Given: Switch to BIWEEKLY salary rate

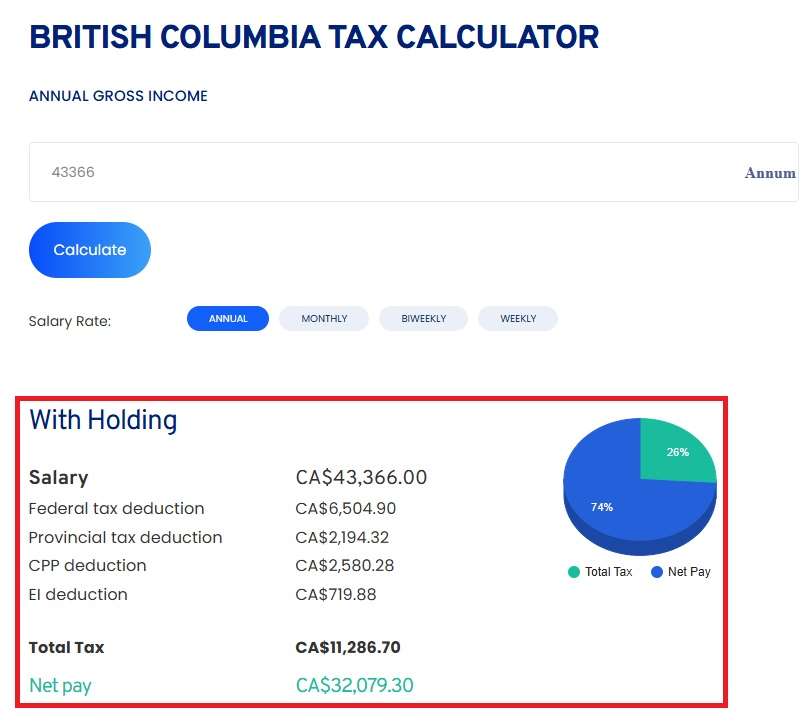Looking at the screenshot, I should click(x=423, y=318).
